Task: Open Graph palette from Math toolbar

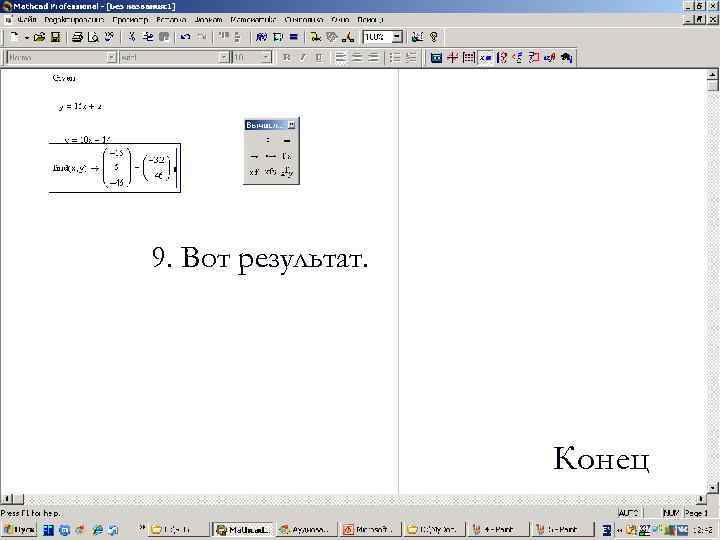Action: 452,57
